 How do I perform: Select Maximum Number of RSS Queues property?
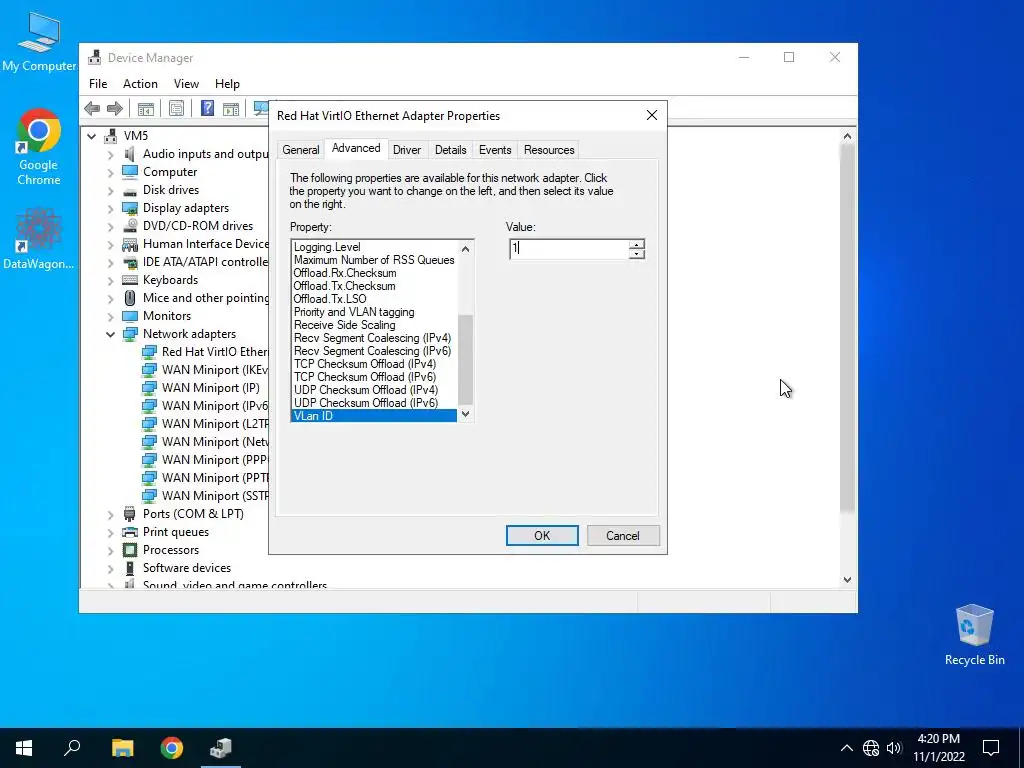(x=374, y=260)
